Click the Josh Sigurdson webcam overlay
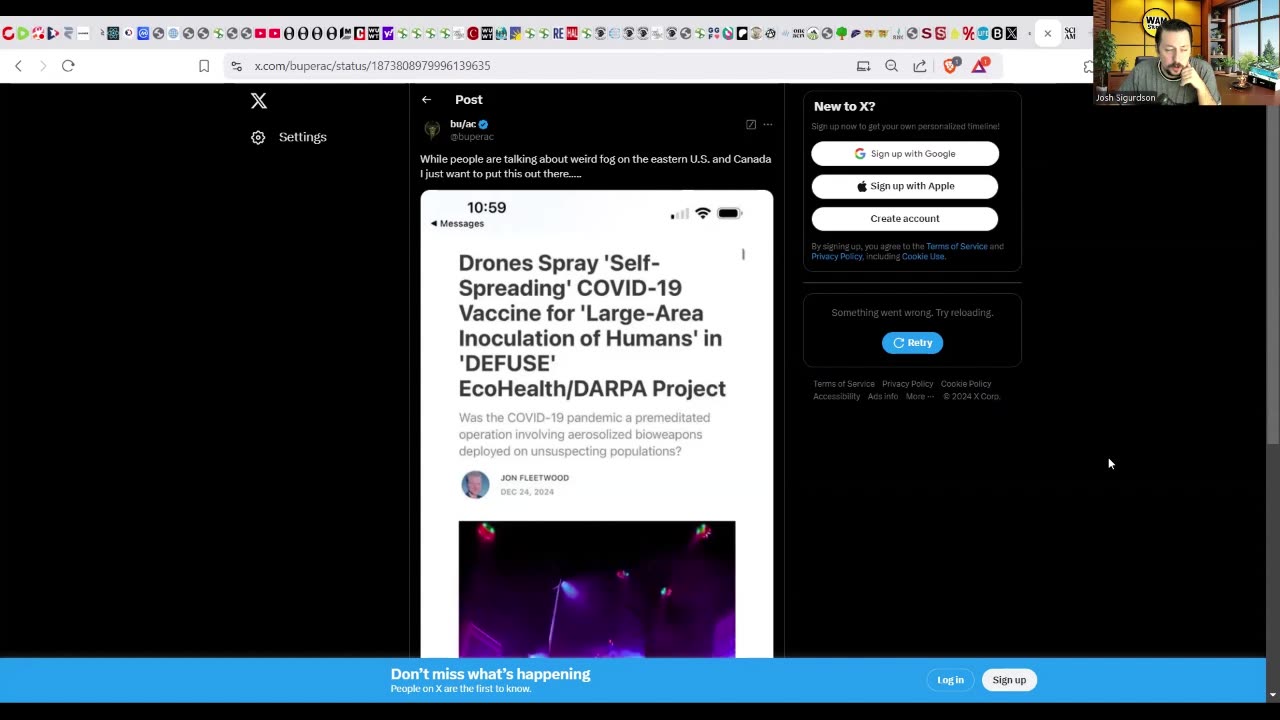Screen dimensions: 1280x720 pos(1186,52)
